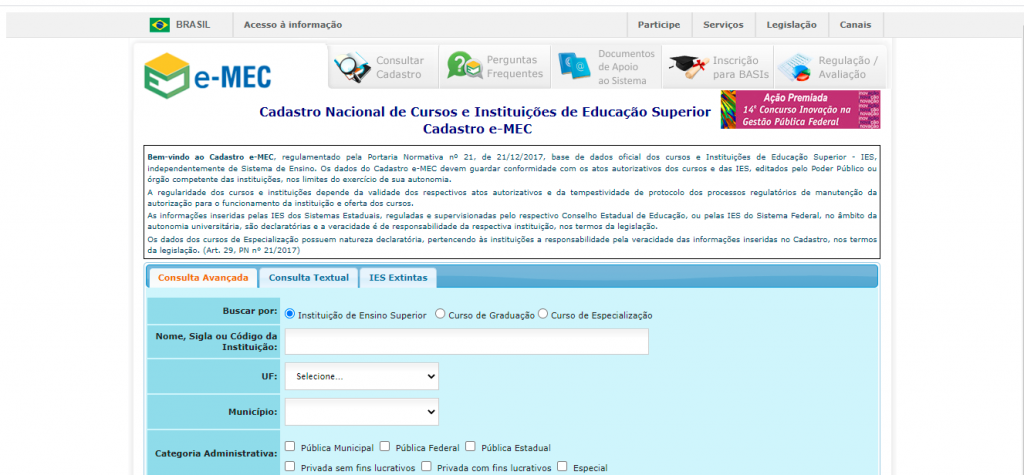Click Inscrição para BASis graduation cap icon
Viewport: 1024px width, 475px height.
686,68
